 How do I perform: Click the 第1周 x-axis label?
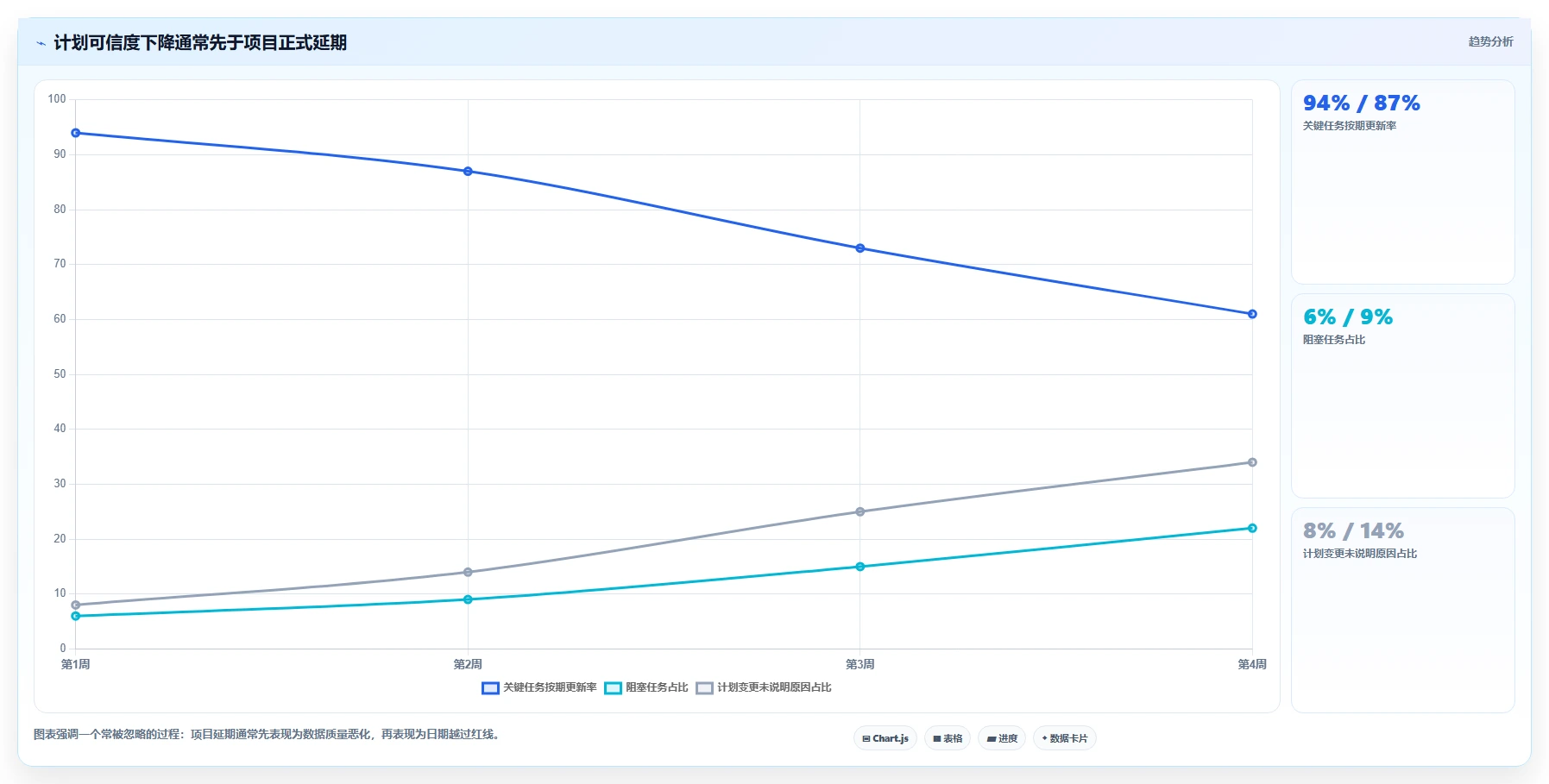tap(76, 664)
